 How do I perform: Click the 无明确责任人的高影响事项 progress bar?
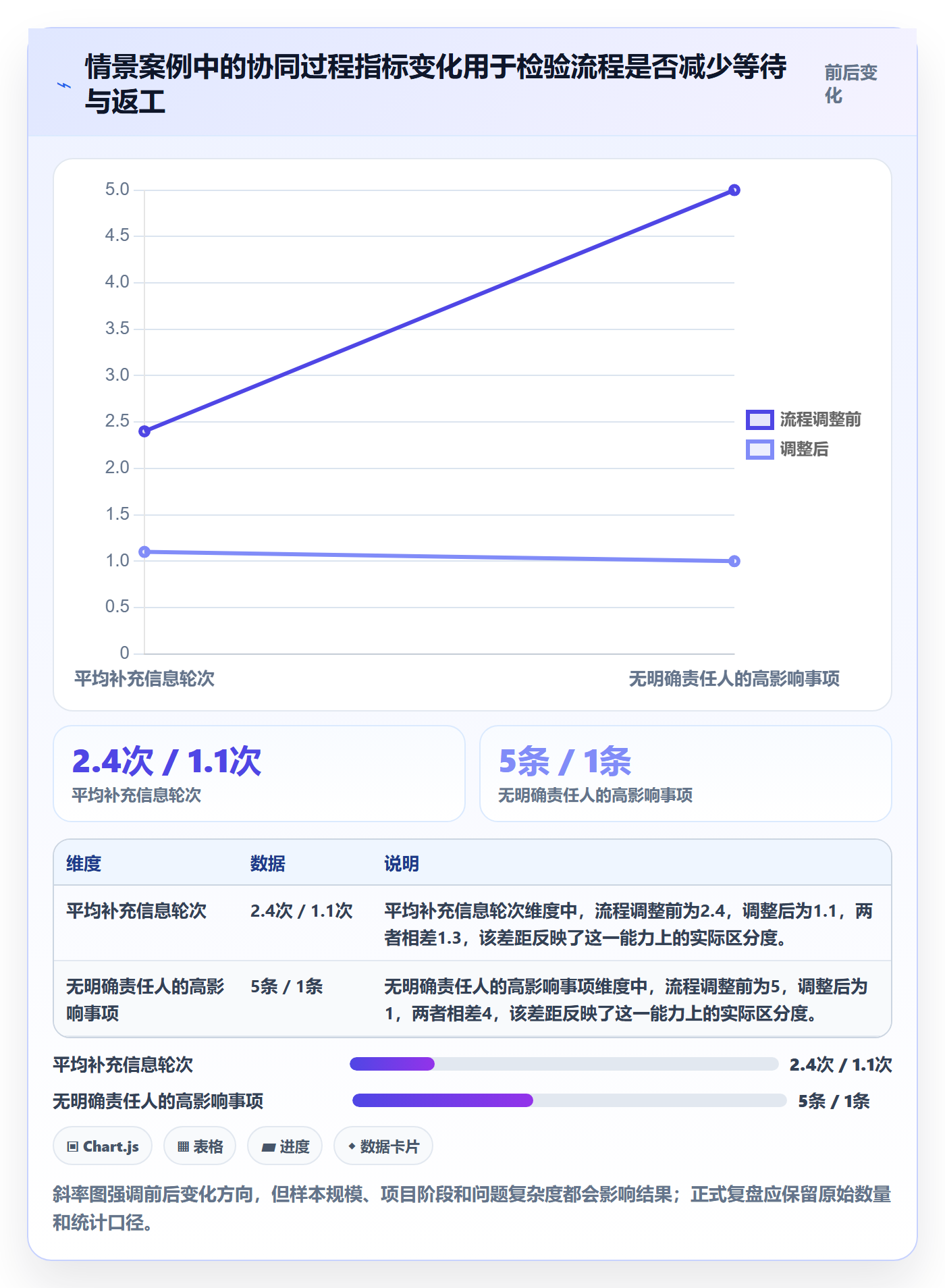pos(570,1100)
